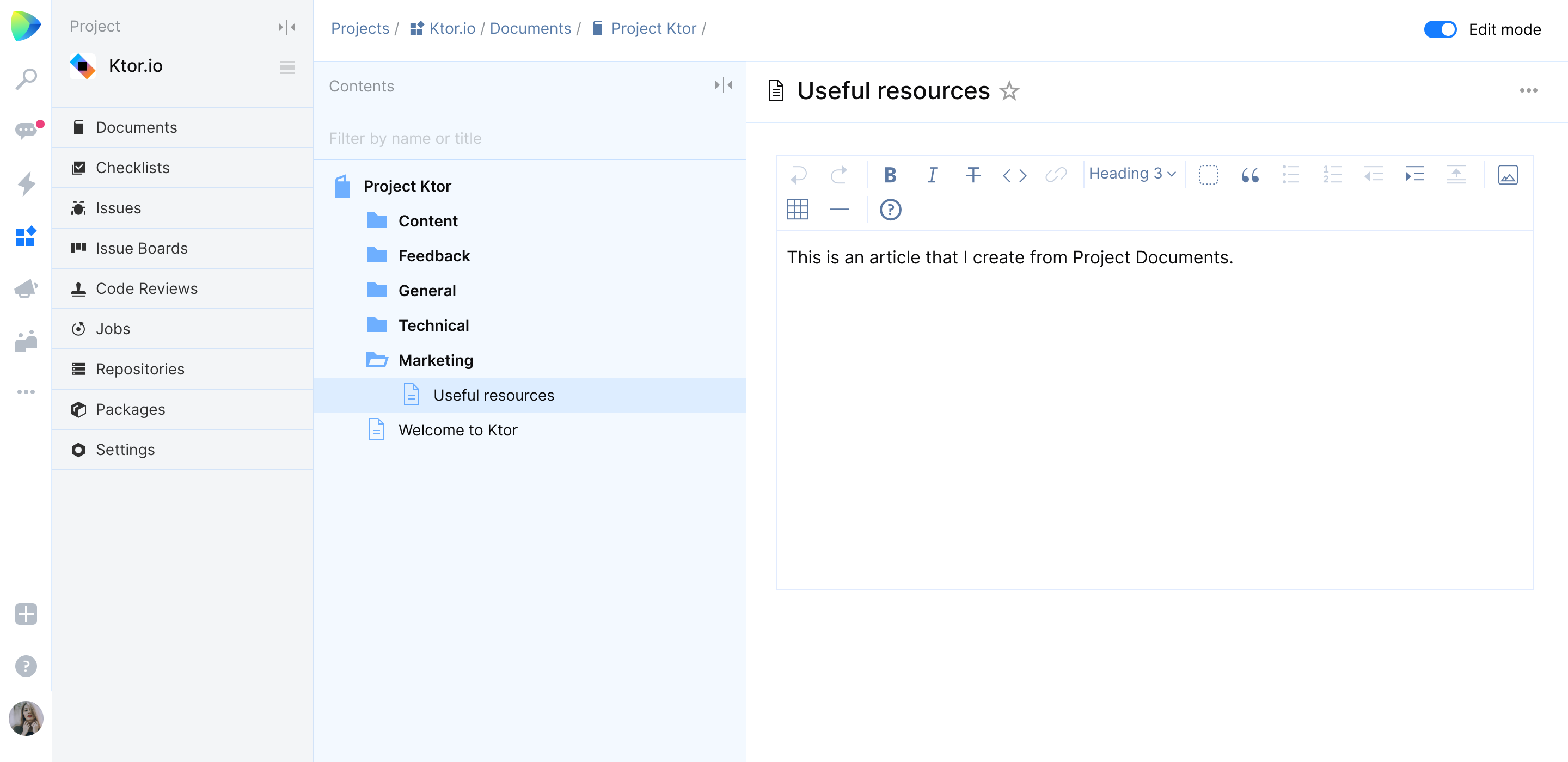This screenshot has height=762, width=1568.
Task: Open Issue Boards in project menu
Action: pos(182,248)
